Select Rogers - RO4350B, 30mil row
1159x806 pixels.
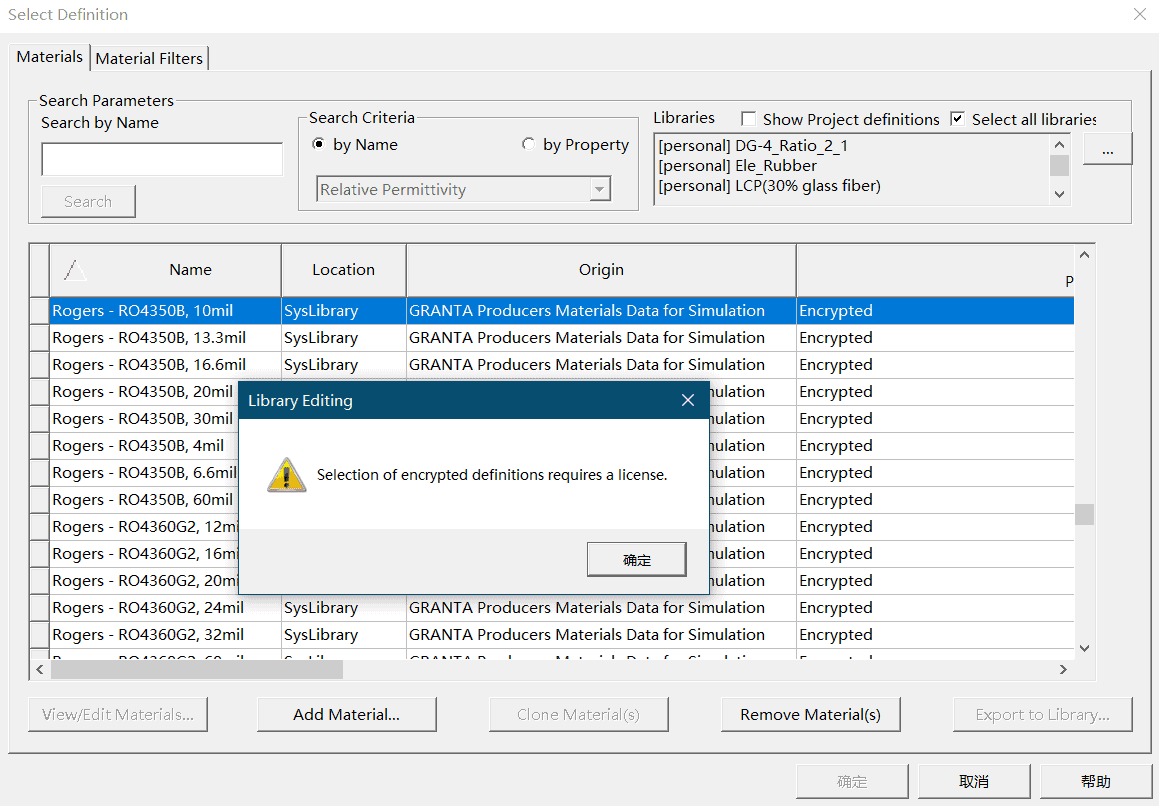click(x=144, y=419)
